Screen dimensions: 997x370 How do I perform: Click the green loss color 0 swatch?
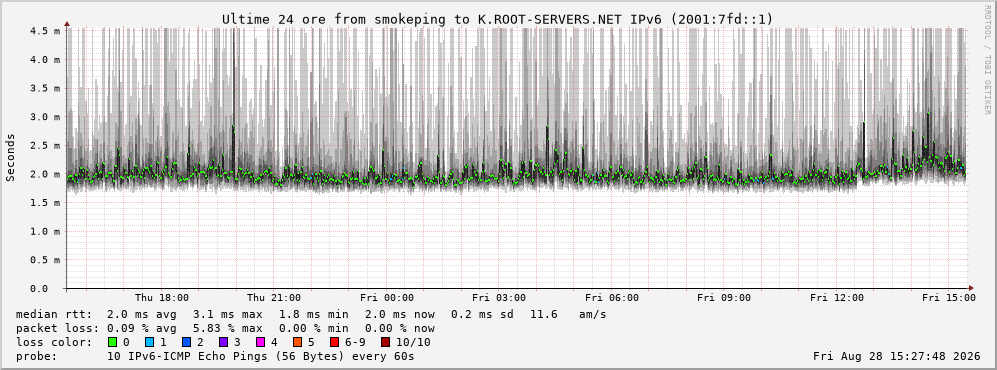[x=113, y=342]
